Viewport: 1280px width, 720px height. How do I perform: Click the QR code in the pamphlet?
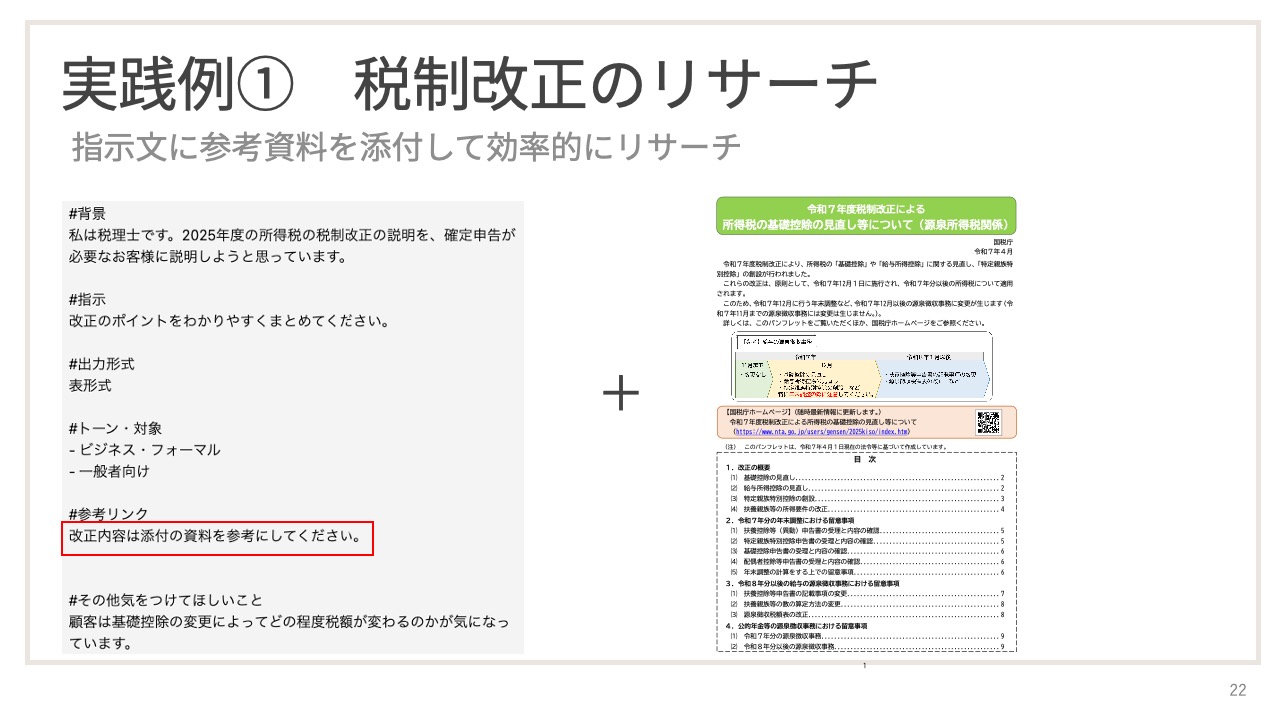pyautogui.click(x=988, y=422)
